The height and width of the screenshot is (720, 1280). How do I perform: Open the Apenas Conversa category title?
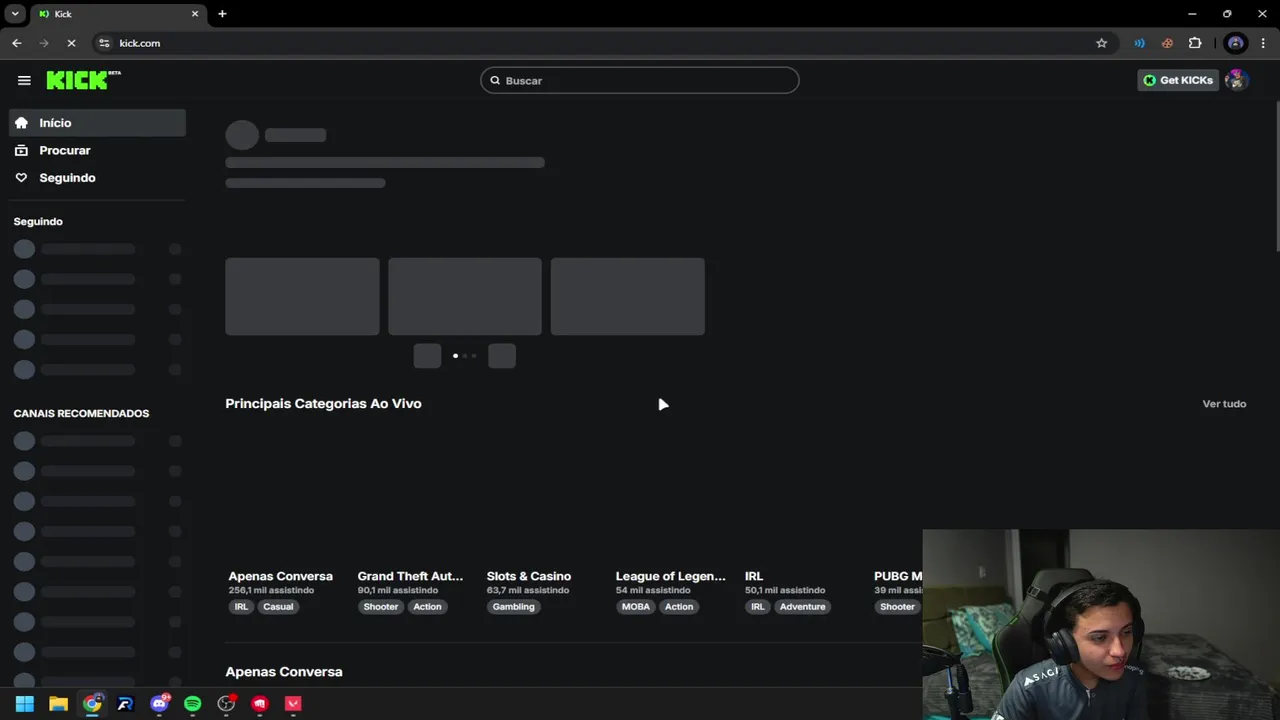tap(280, 576)
